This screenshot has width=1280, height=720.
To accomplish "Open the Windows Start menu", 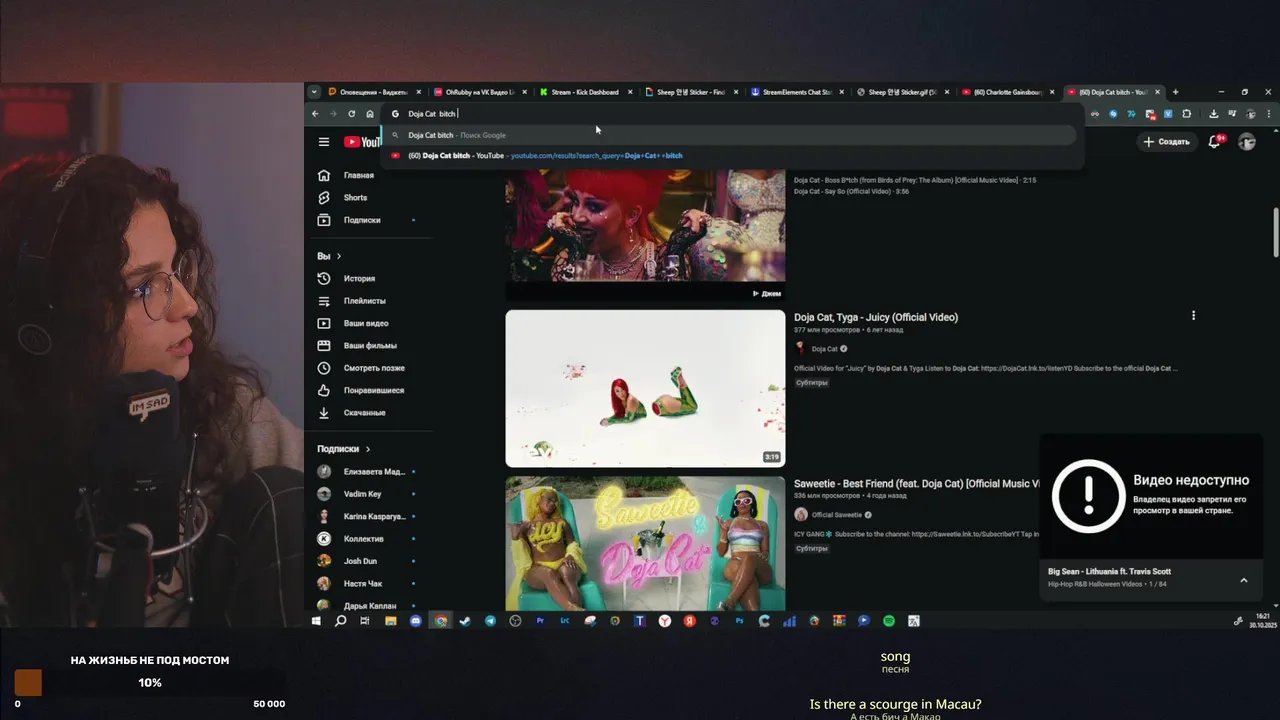I will (x=316, y=621).
